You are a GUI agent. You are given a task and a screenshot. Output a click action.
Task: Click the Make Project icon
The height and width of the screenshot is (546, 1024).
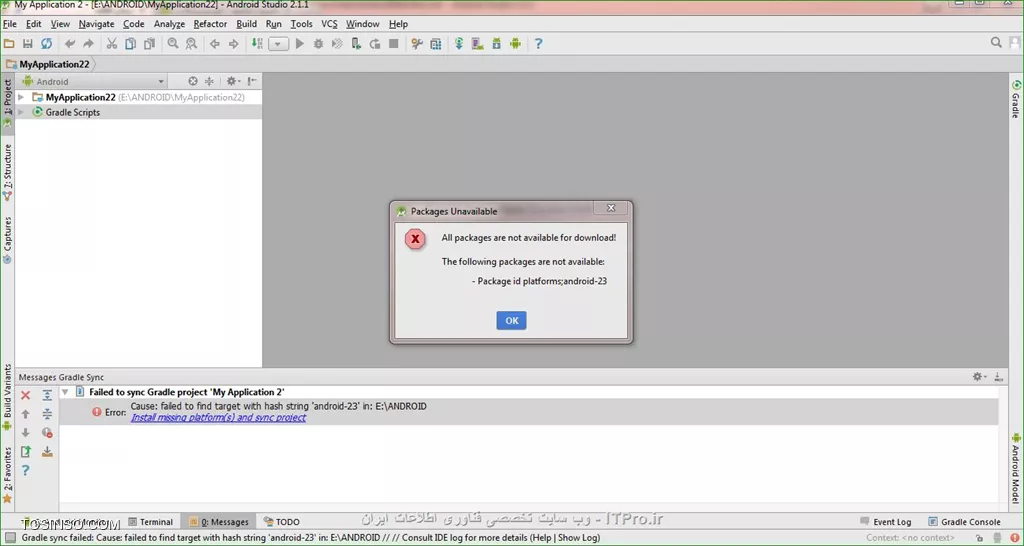point(257,44)
